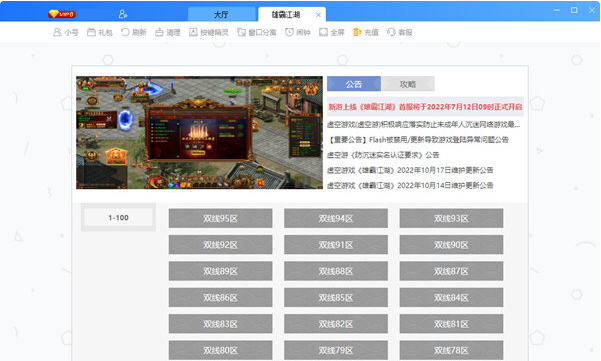Select server 双线87区
This screenshot has width=601, height=361.
point(451,271)
